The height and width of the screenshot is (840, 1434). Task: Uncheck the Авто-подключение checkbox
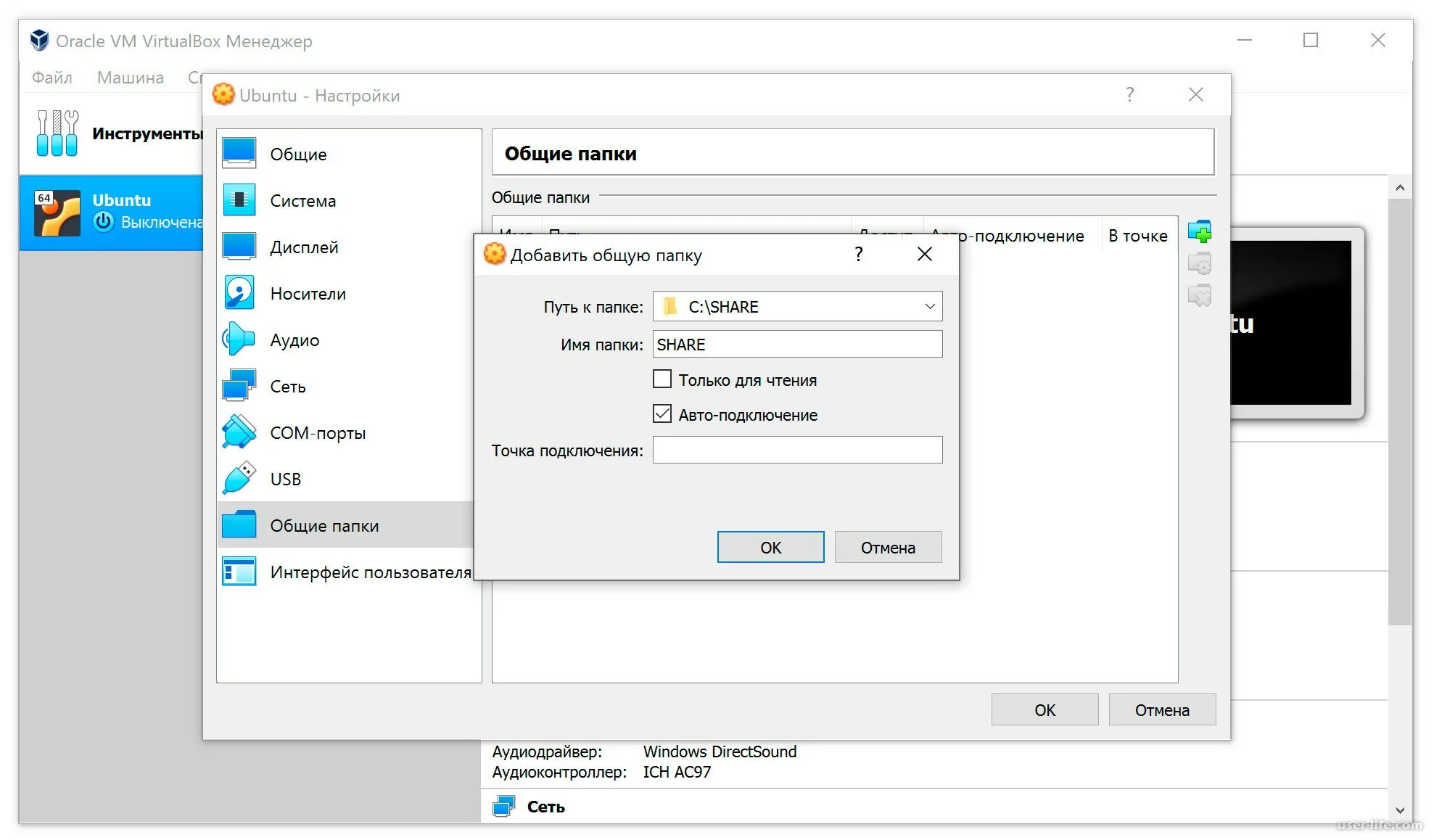662,414
